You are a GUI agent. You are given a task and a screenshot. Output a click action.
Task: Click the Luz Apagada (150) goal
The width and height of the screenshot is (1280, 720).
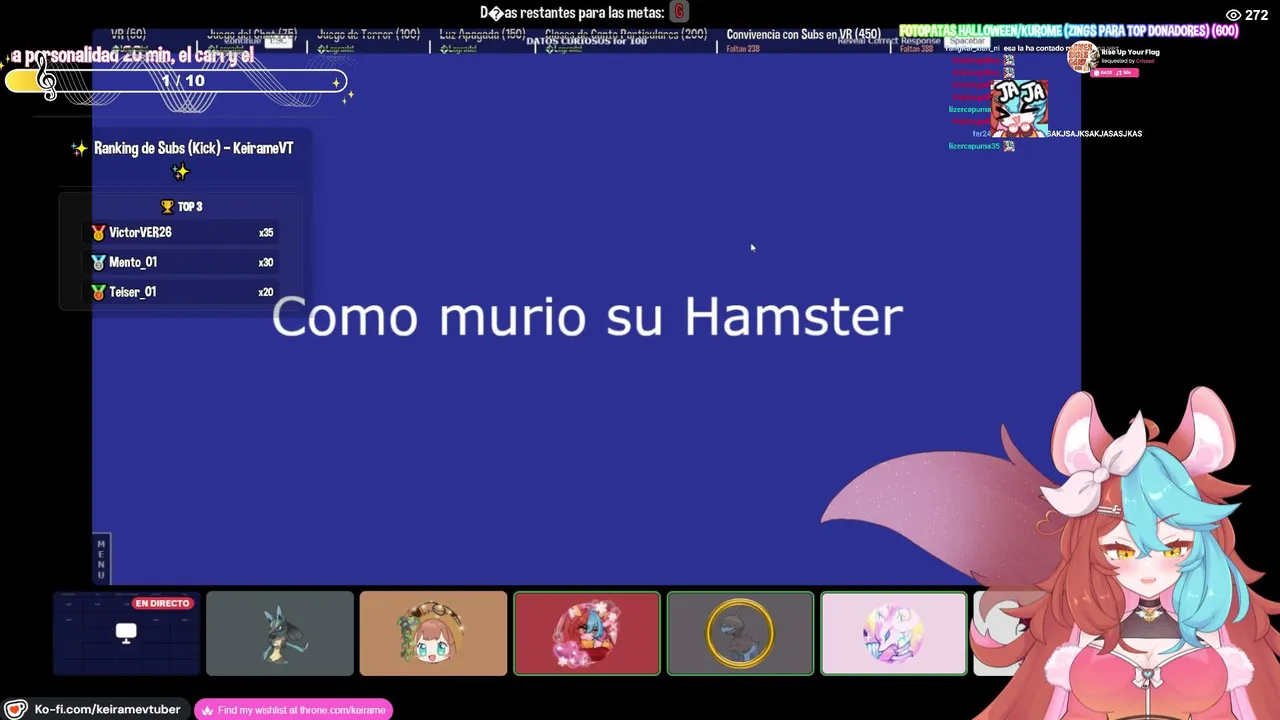pyautogui.click(x=482, y=35)
